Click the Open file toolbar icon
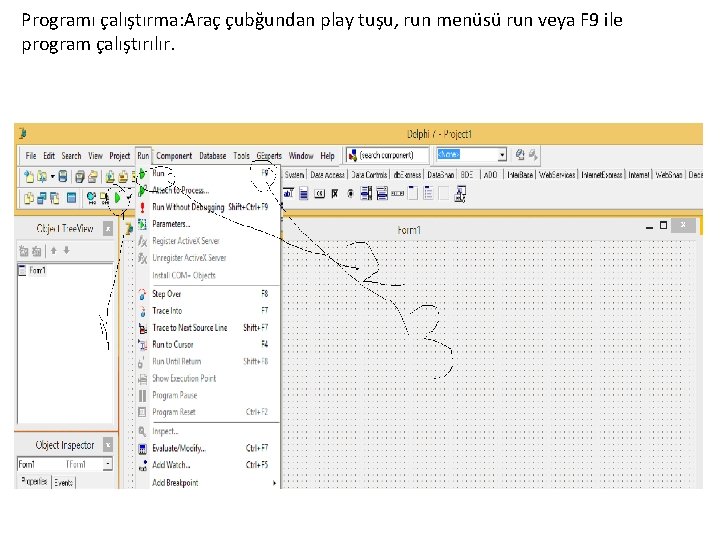Screen dimensions: 720x540 pyautogui.click(x=42, y=176)
